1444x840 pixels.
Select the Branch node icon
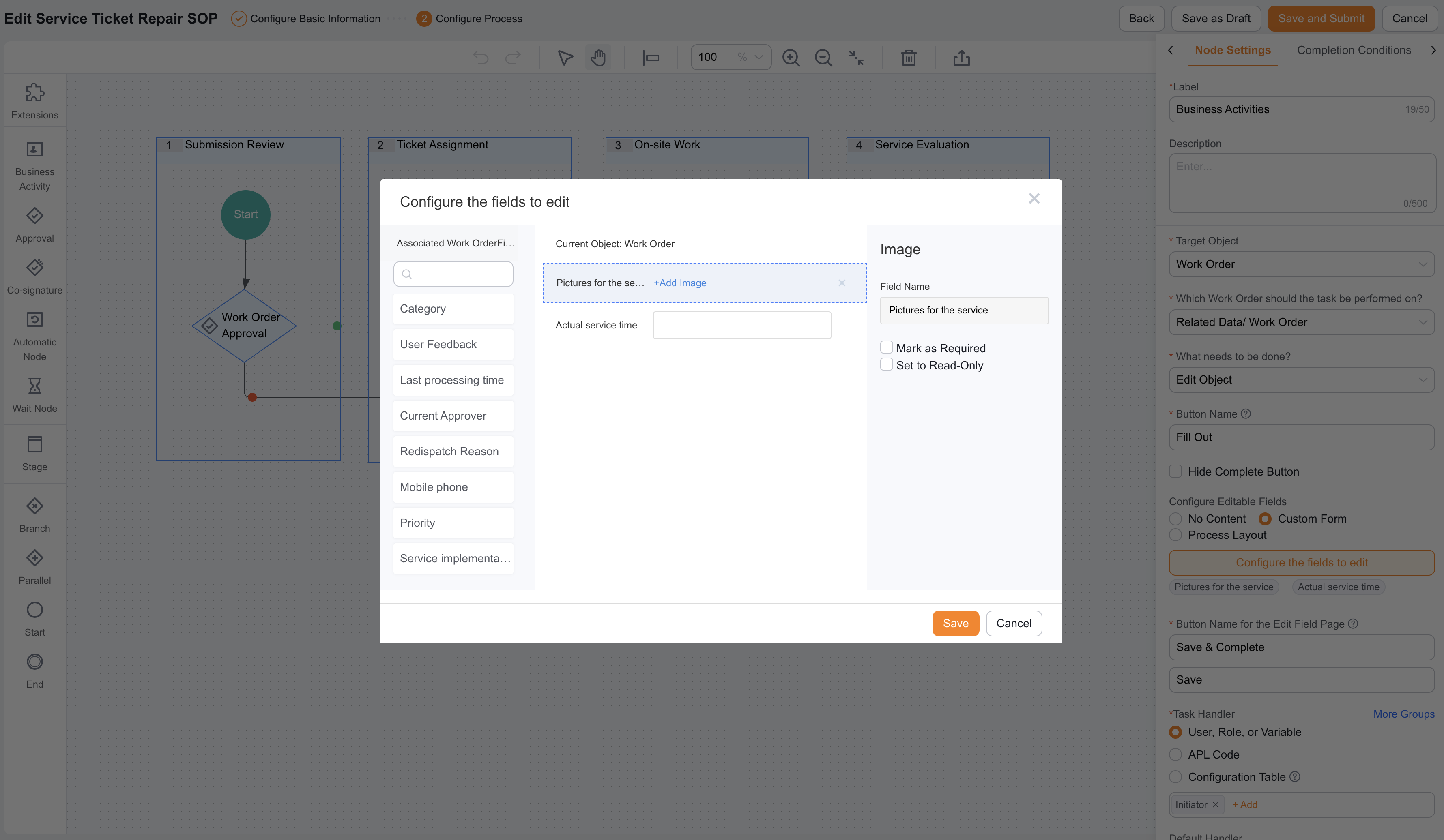[x=35, y=506]
